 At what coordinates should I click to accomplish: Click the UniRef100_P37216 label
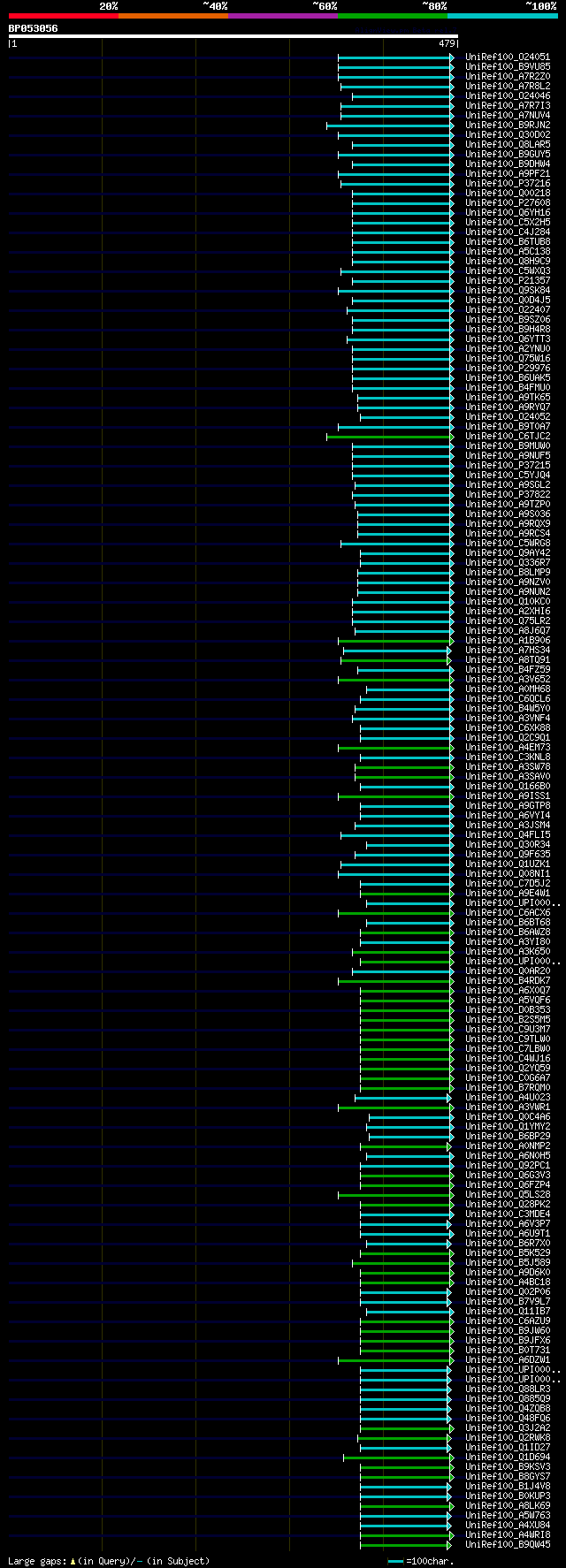[x=508, y=183]
